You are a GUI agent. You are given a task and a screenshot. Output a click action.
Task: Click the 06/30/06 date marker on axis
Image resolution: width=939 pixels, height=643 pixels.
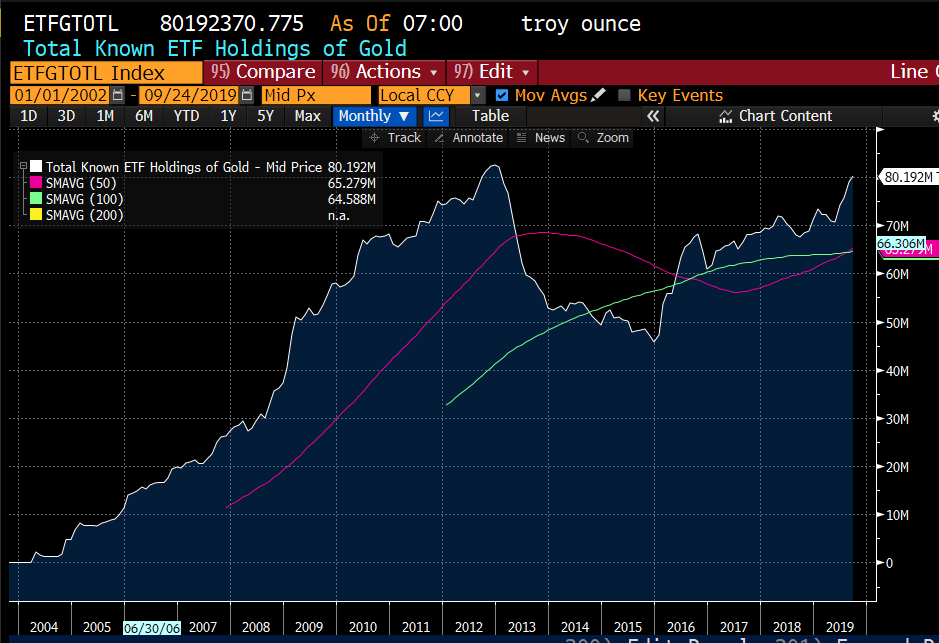pos(152,628)
